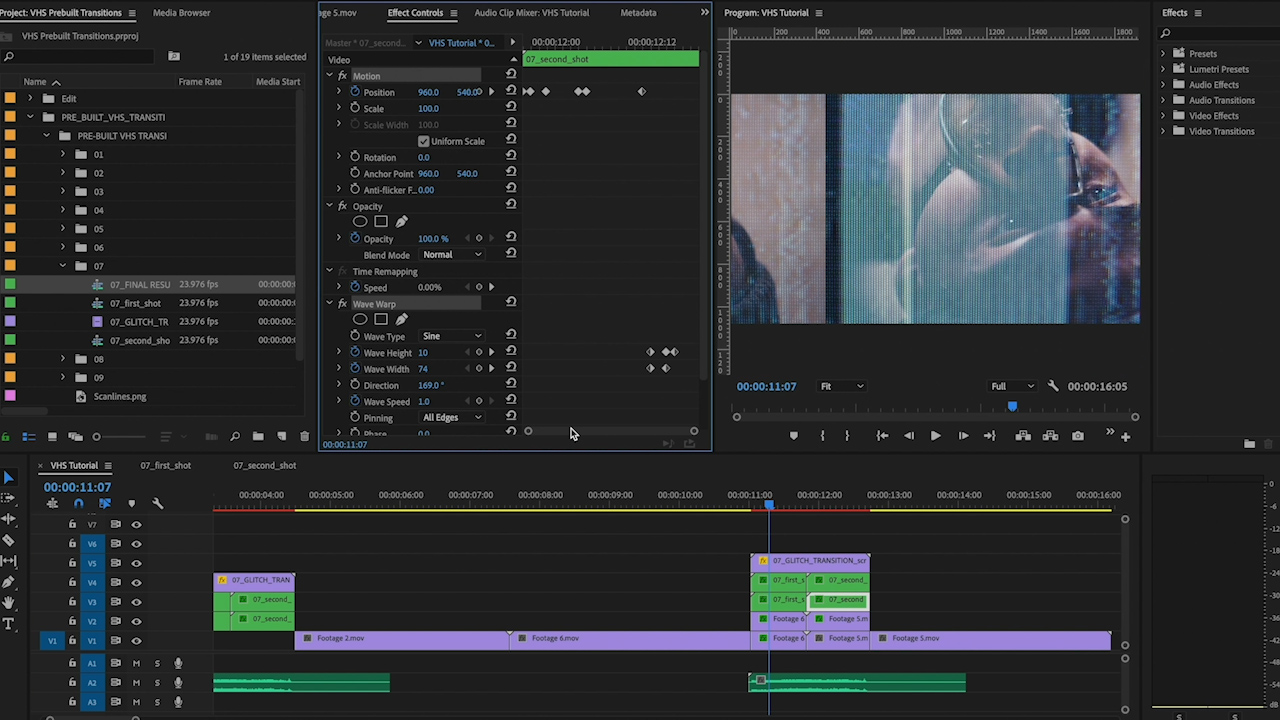Open the Blend Mode dropdown
This screenshot has height=720, width=1280.
[x=452, y=255]
